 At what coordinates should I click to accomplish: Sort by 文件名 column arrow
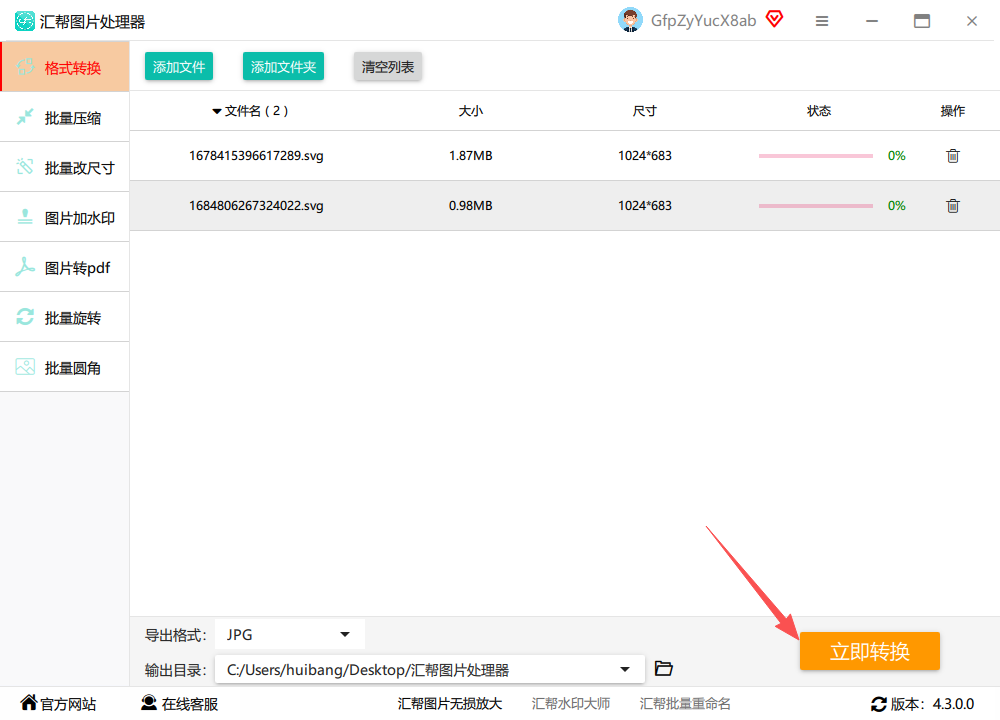[216, 112]
